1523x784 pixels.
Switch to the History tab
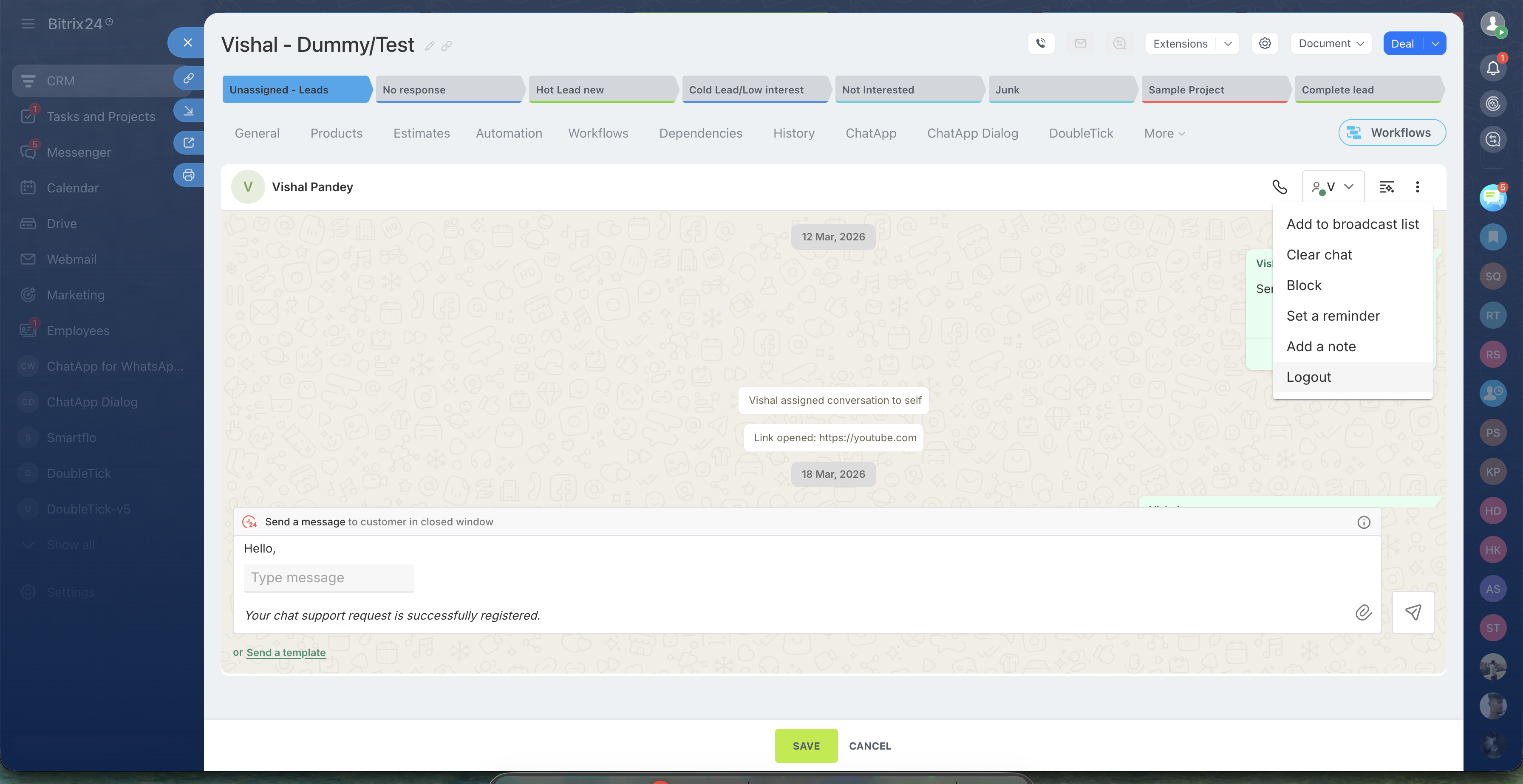point(793,133)
